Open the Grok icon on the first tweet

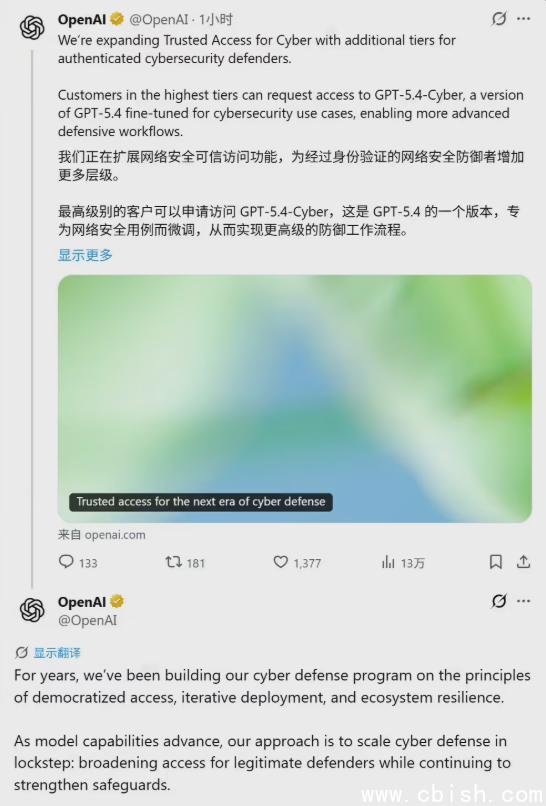[x=499, y=19]
